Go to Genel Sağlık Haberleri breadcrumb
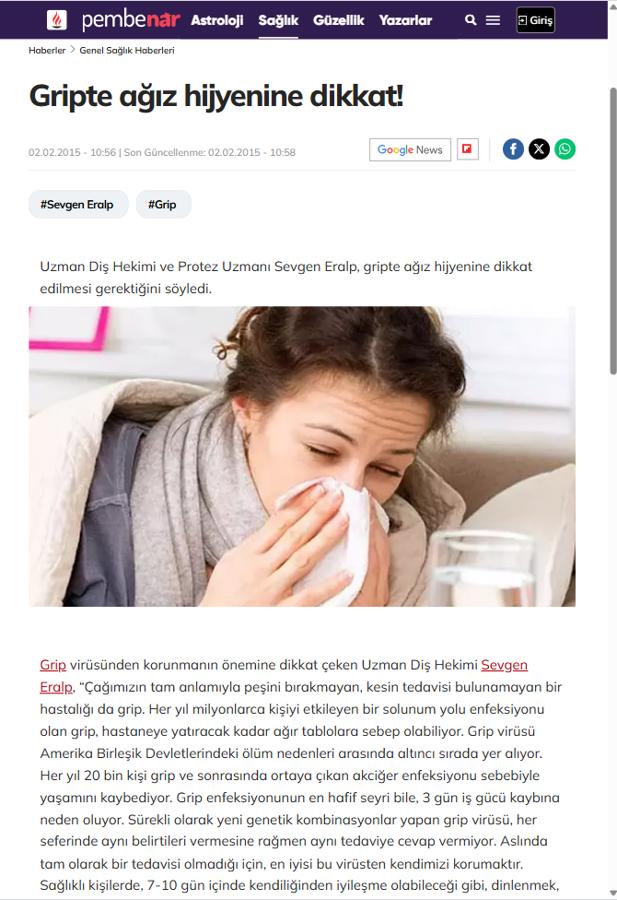The image size is (617, 900). (x=127, y=51)
